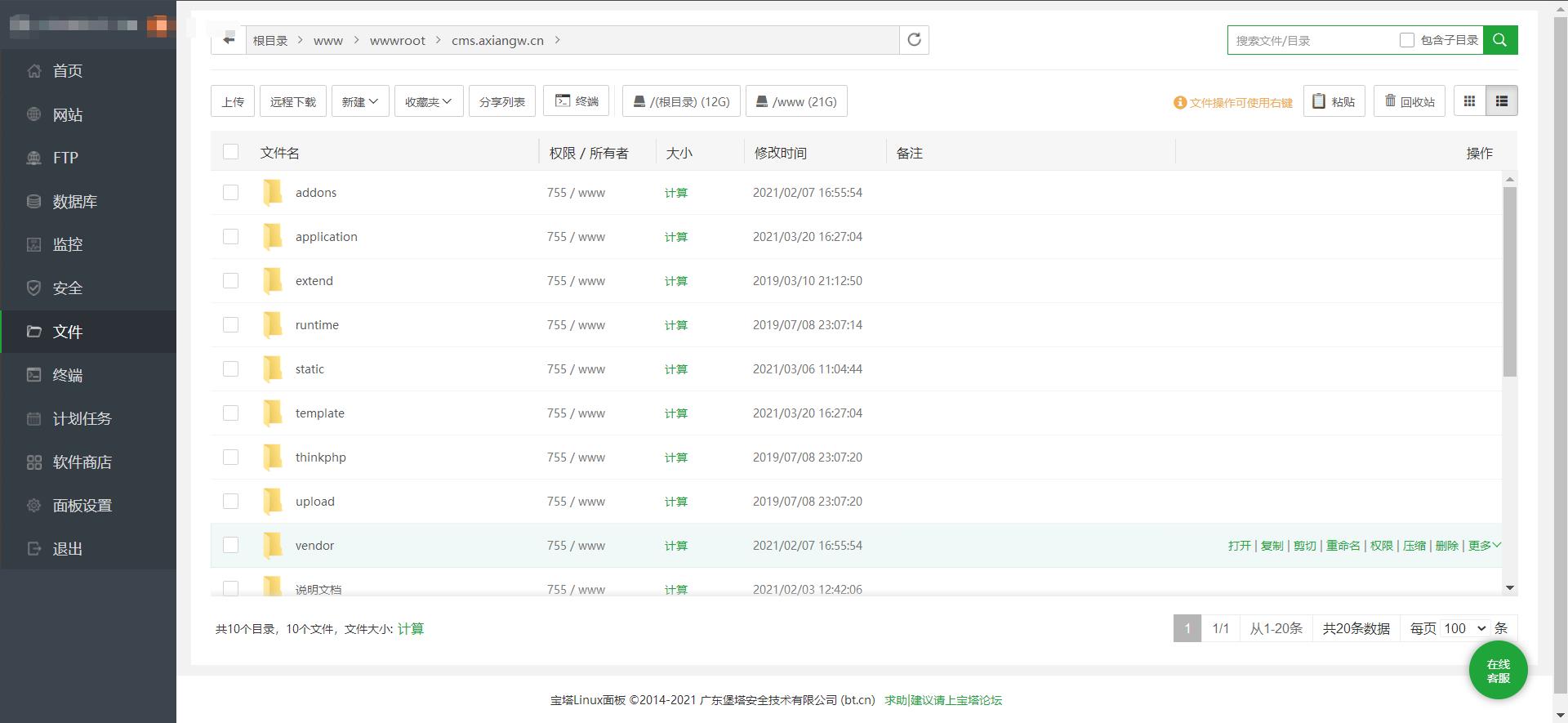Check the addons row checkbox
The image size is (1568, 723).
coord(231,193)
